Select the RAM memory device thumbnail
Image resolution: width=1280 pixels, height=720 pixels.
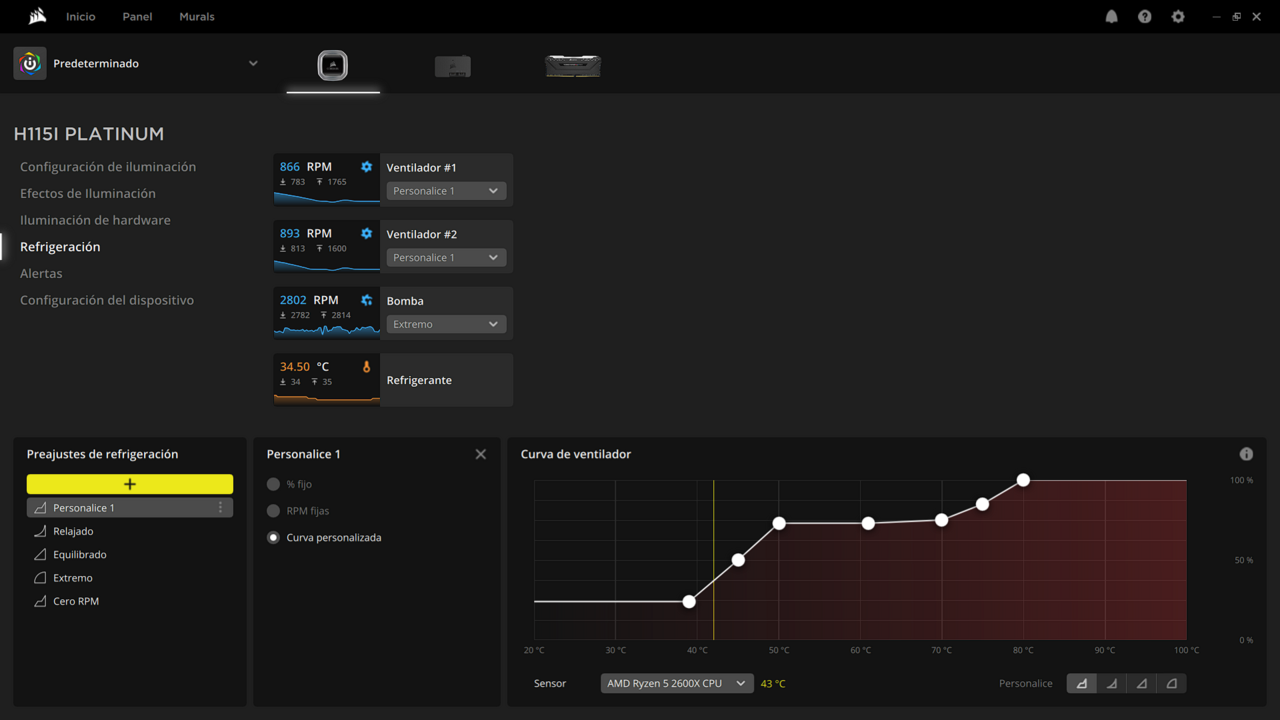tap(573, 66)
